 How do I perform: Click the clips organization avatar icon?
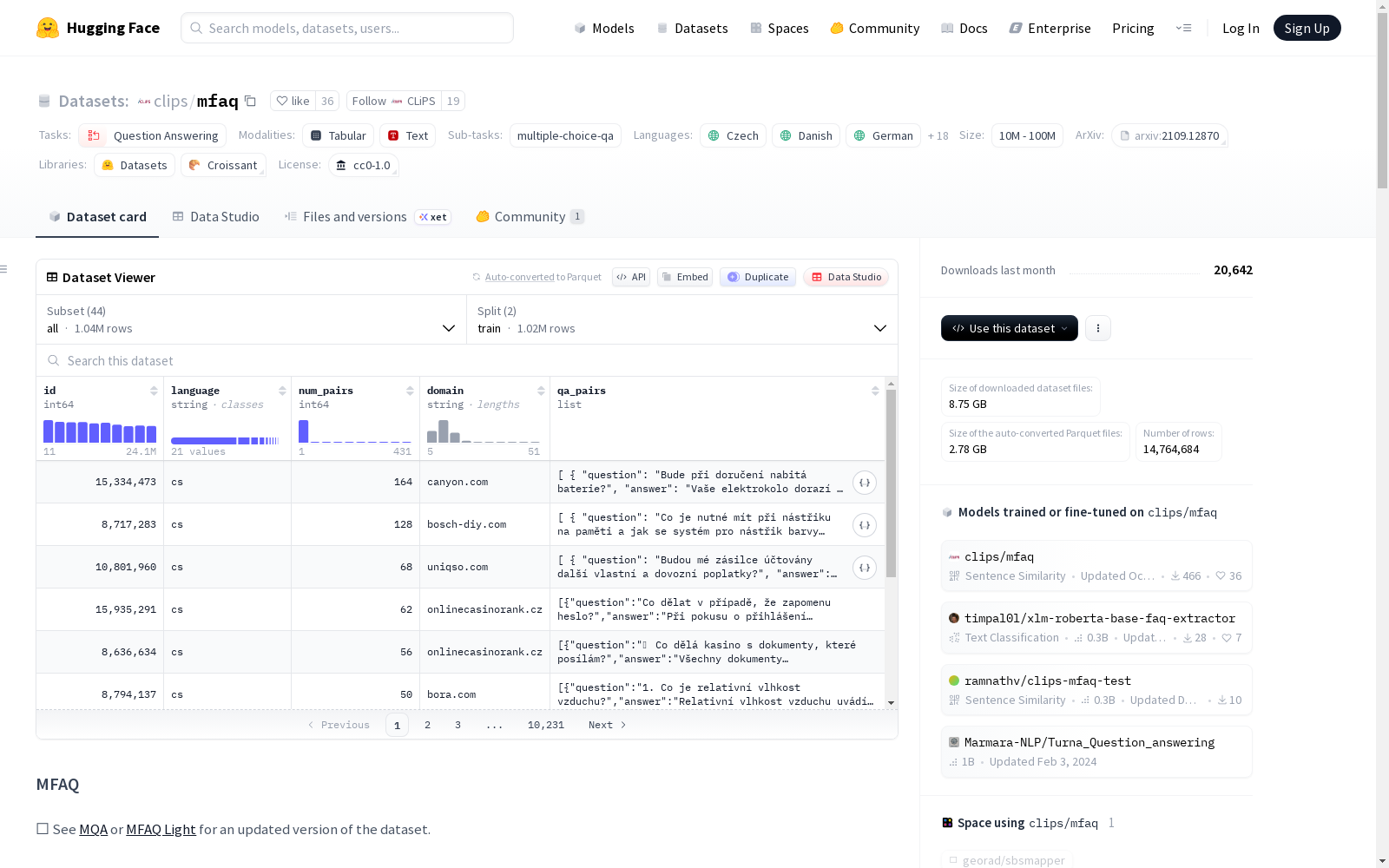pos(144,102)
